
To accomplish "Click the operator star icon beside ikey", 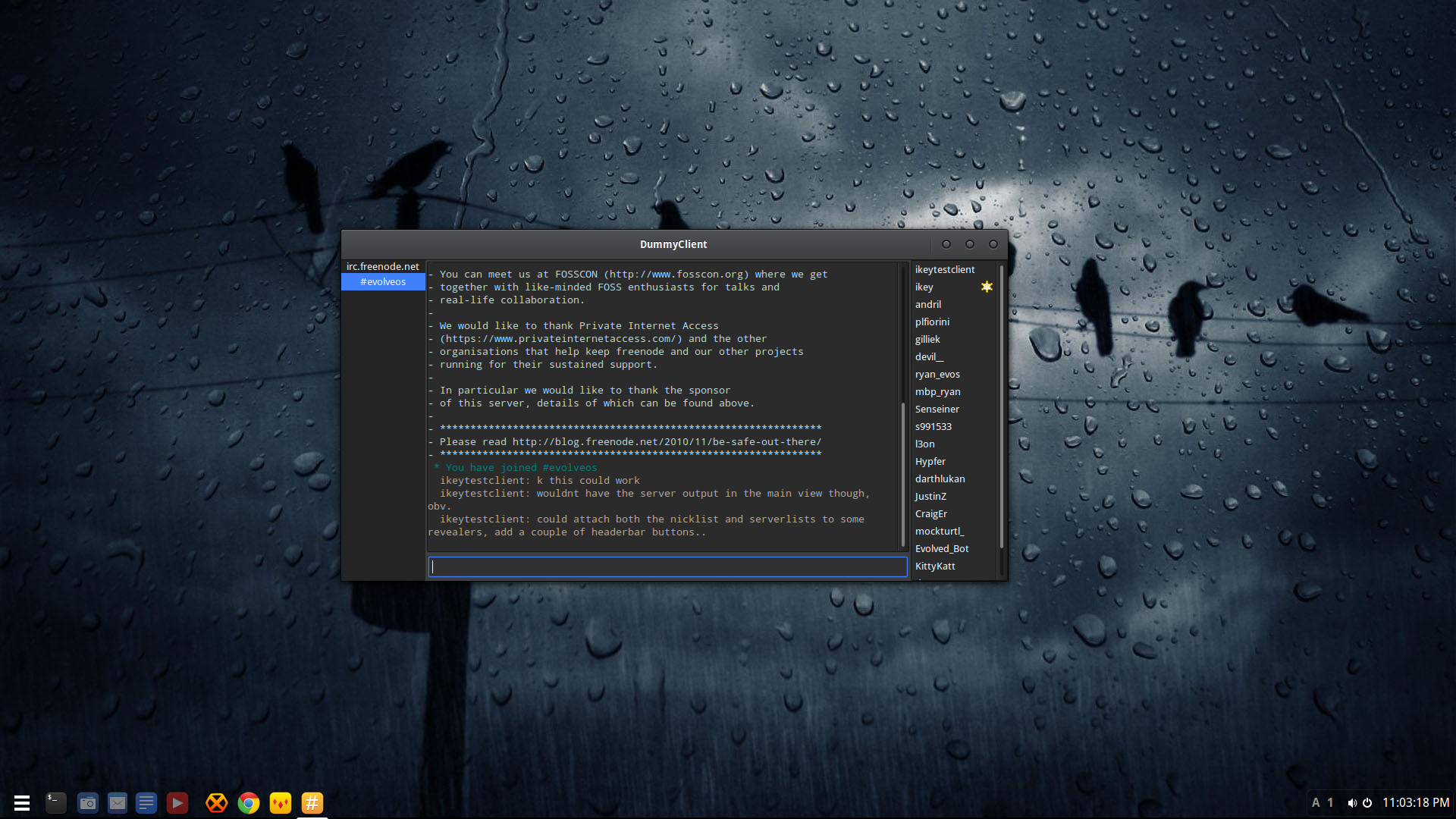I will (x=987, y=287).
